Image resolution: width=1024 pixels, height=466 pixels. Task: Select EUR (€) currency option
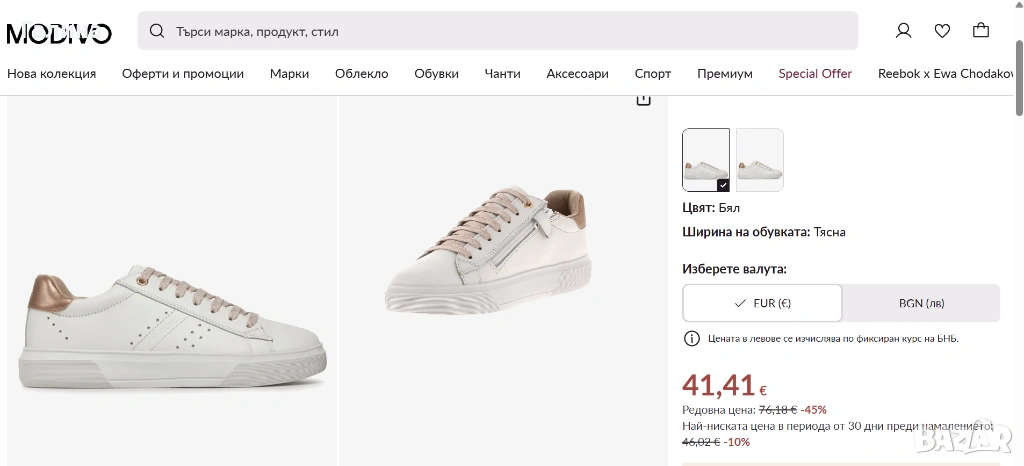pyautogui.click(x=762, y=303)
